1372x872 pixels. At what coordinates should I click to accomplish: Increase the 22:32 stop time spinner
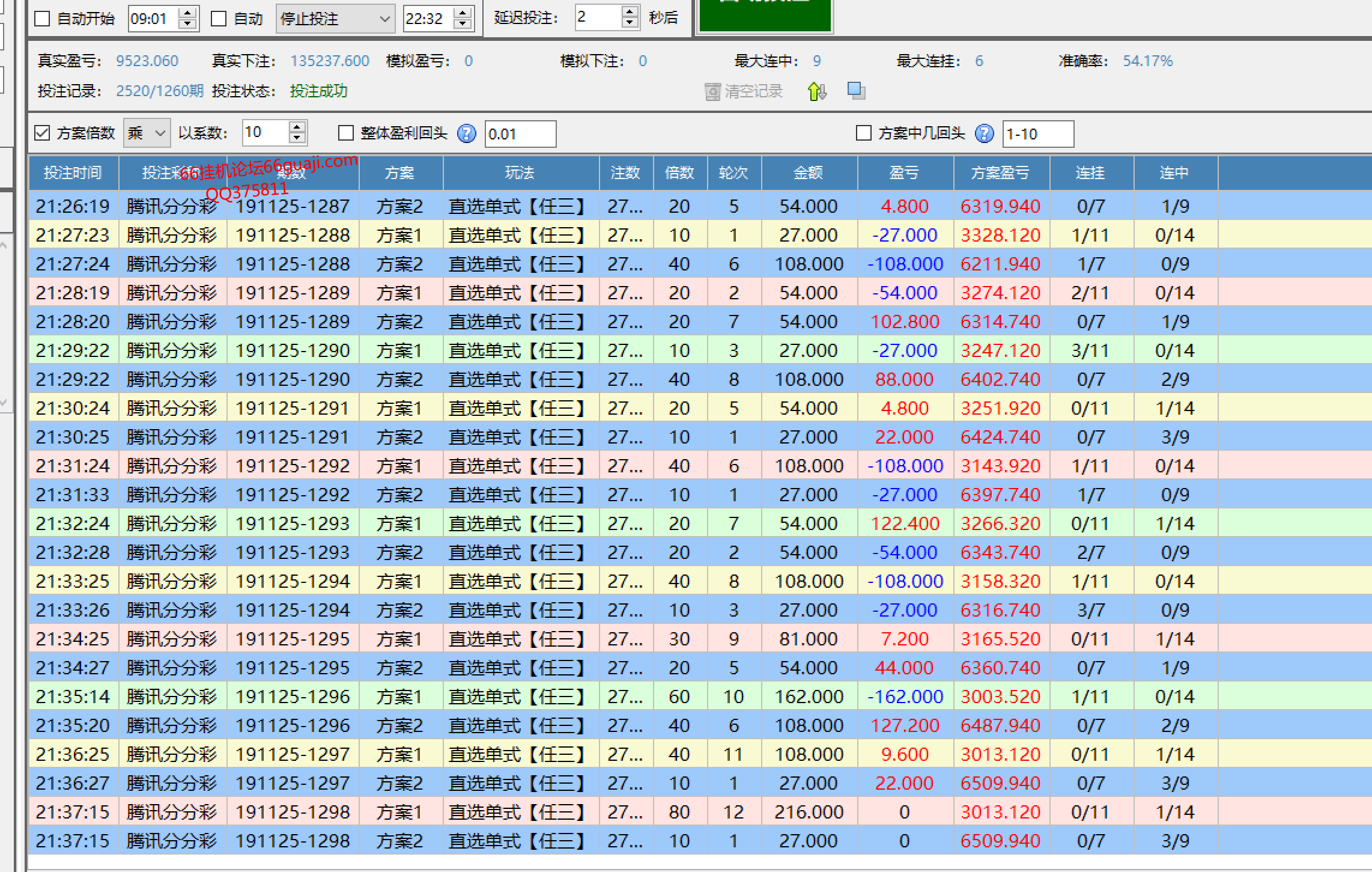[463, 13]
